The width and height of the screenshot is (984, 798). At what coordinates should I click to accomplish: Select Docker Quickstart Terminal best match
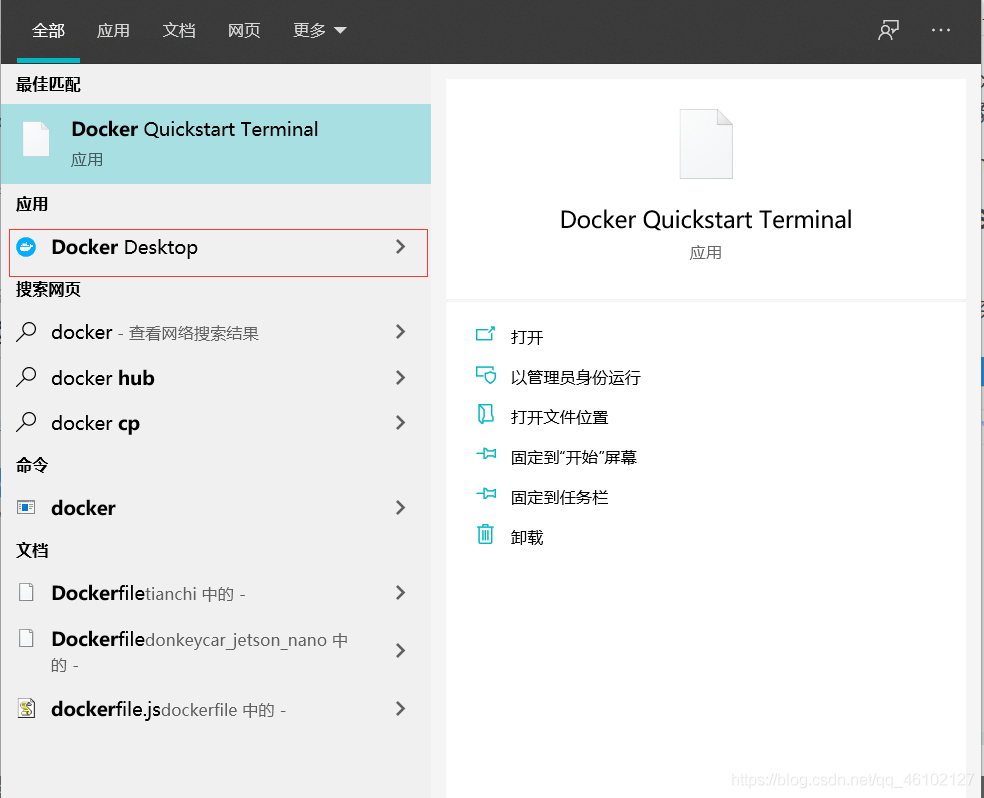216,144
